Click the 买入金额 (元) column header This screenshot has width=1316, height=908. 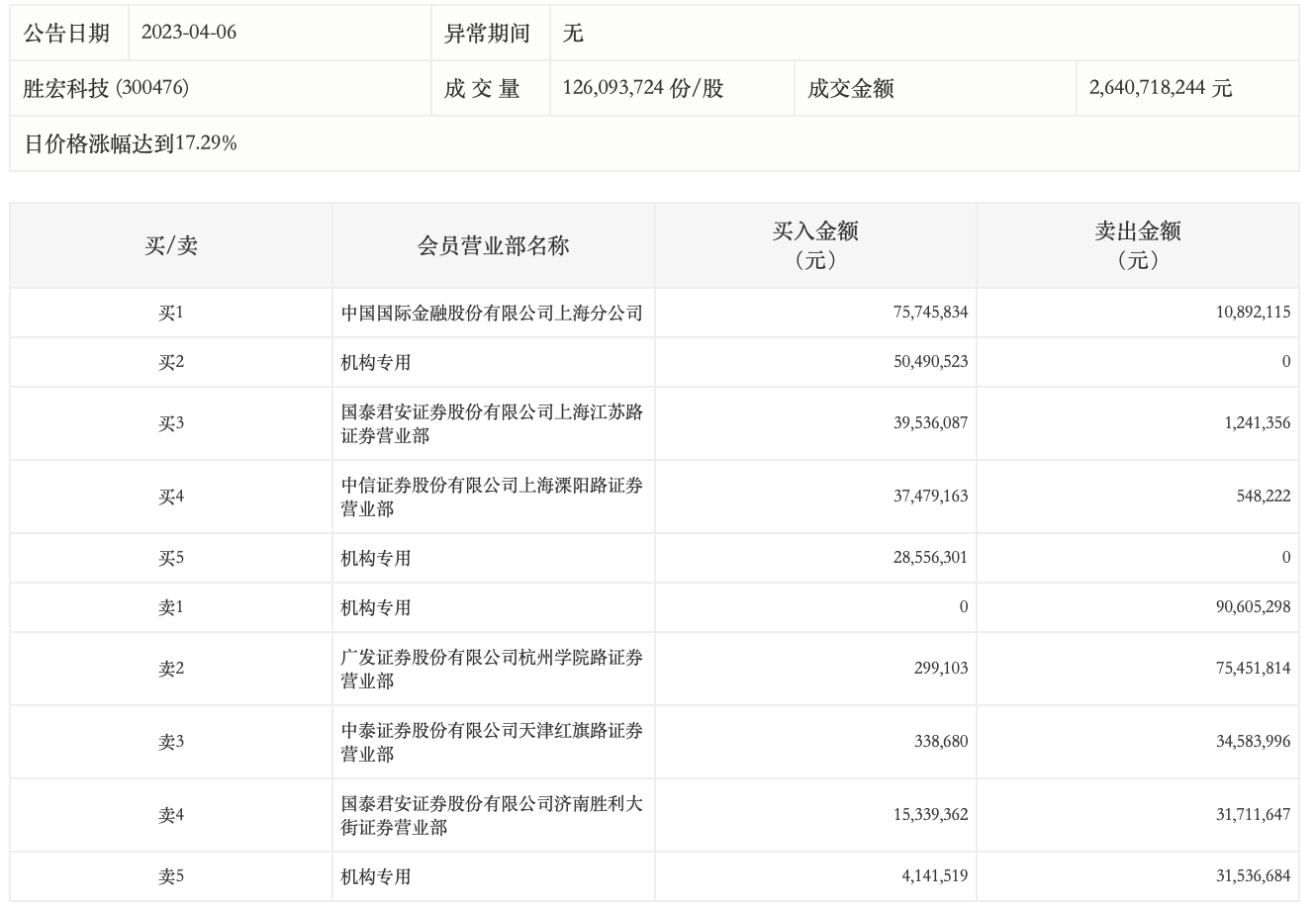pos(814,245)
